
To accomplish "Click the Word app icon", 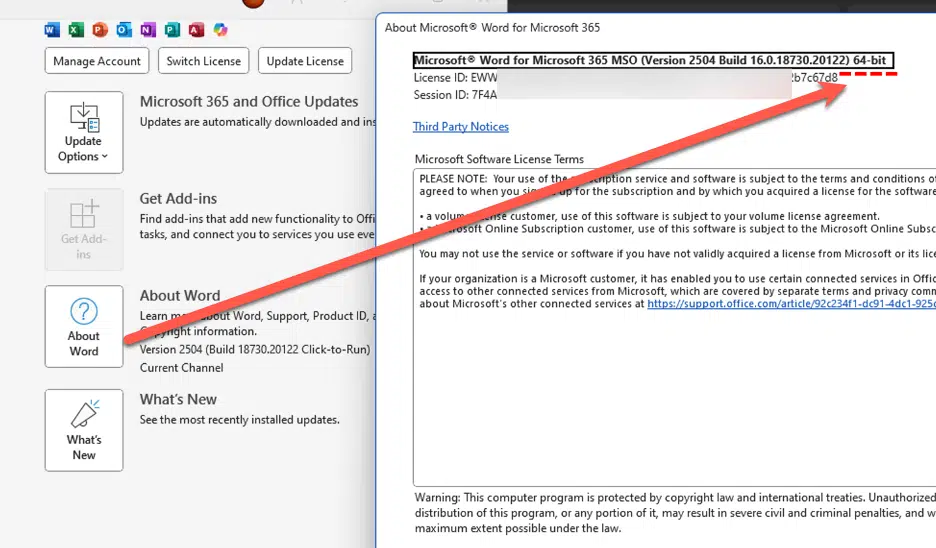I will [52, 29].
